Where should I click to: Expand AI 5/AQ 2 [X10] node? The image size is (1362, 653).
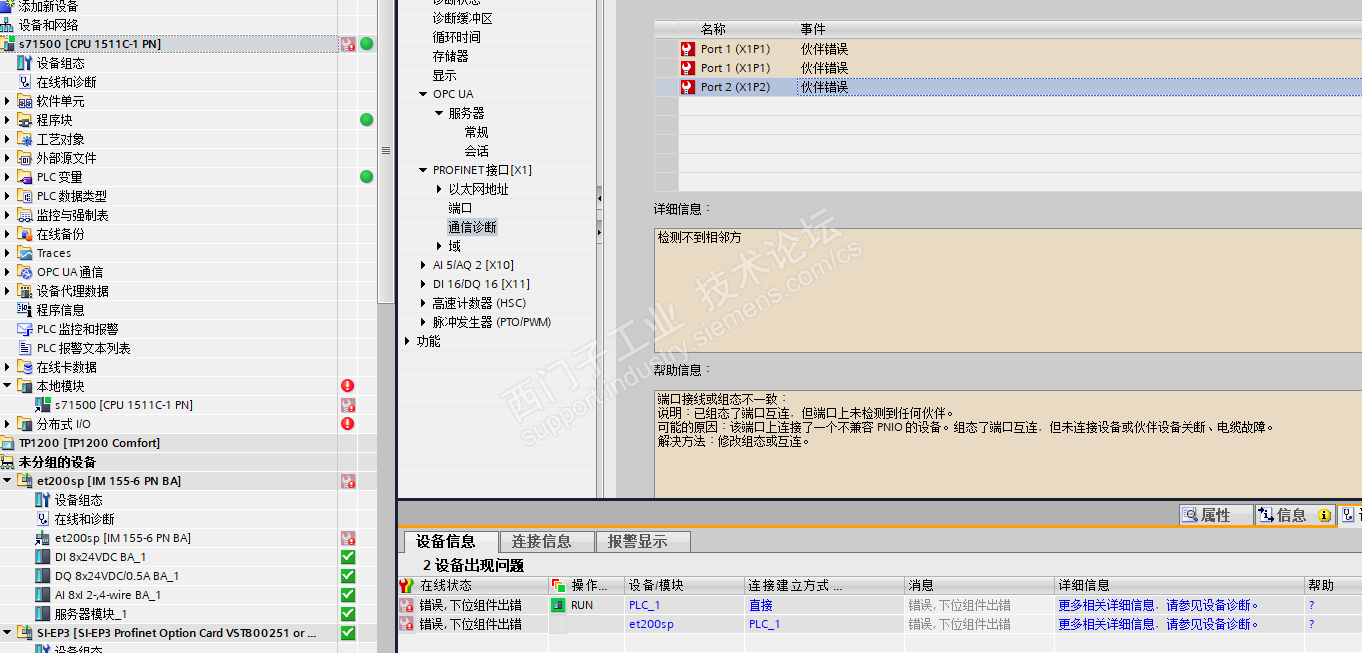(423, 265)
